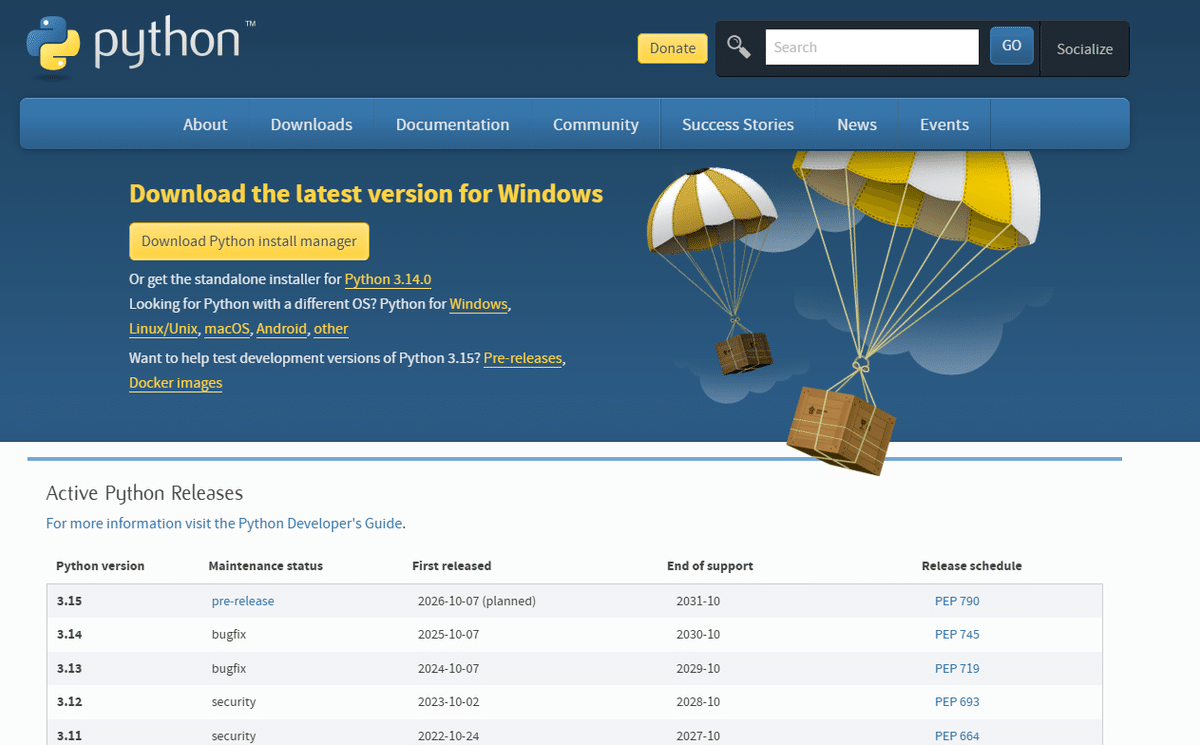Expand the About navigation dropdown

pos(205,124)
